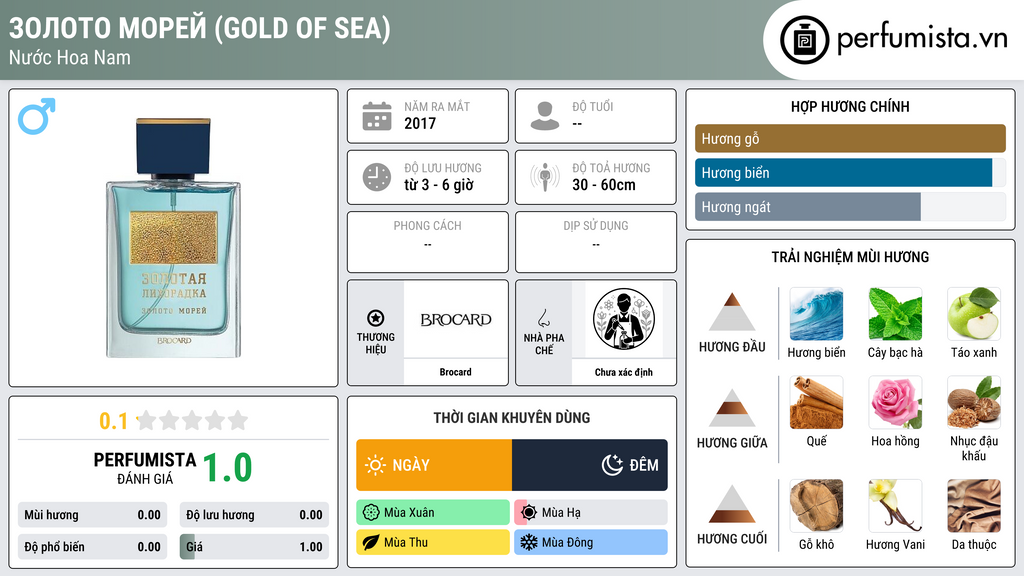The width and height of the screenshot is (1024, 576).
Task: Click the Táo xanh green apple image
Action: pyautogui.click(x=974, y=314)
